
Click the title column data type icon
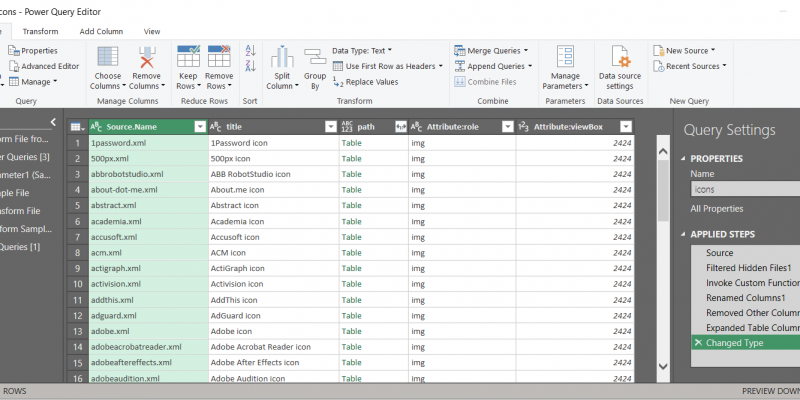(216, 127)
